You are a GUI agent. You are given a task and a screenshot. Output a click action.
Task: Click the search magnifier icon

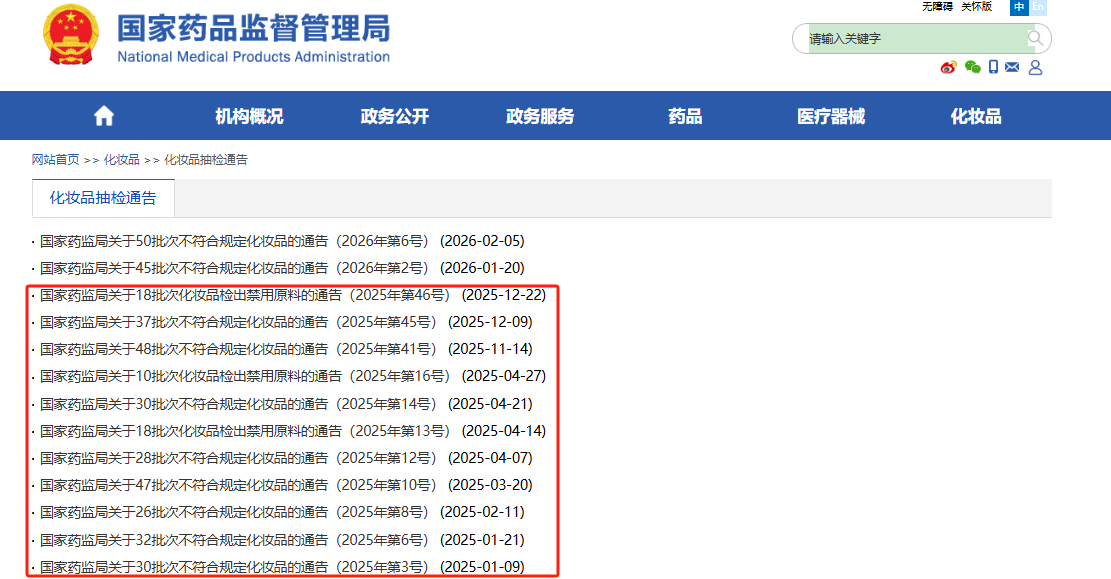click(x=1034, y=37)
